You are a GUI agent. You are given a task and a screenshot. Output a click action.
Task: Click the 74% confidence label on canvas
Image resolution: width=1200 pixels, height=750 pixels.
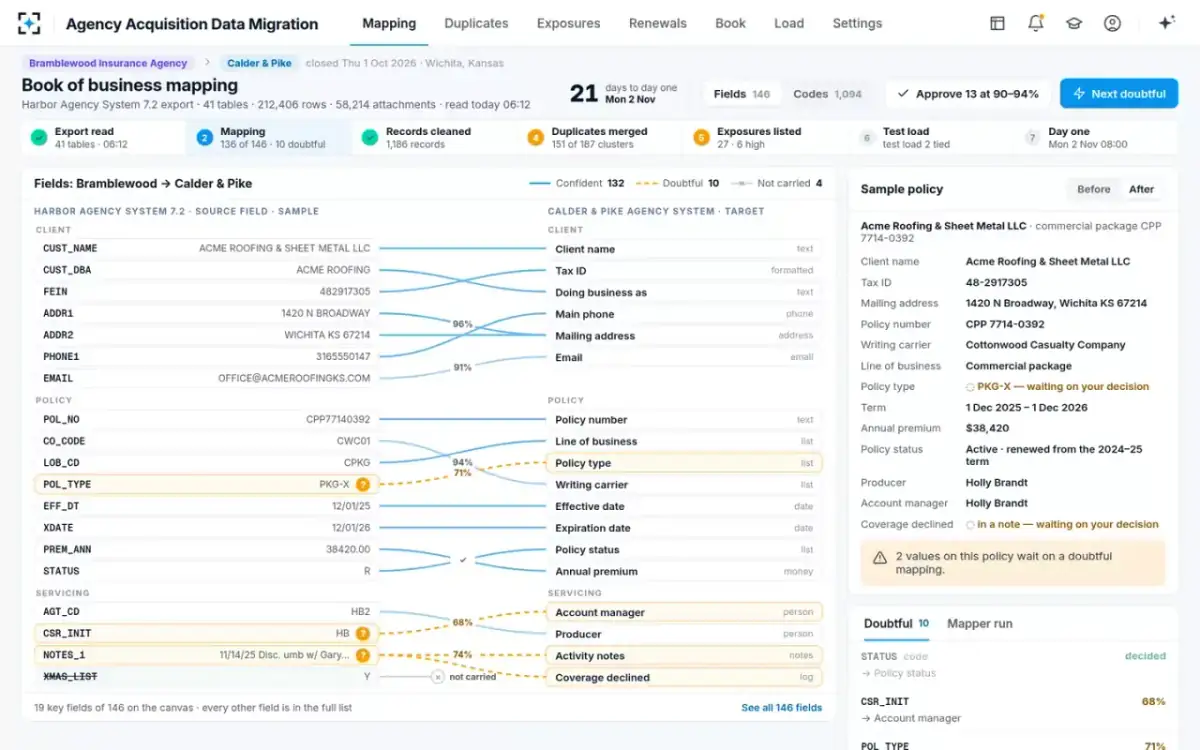(462, 655)
